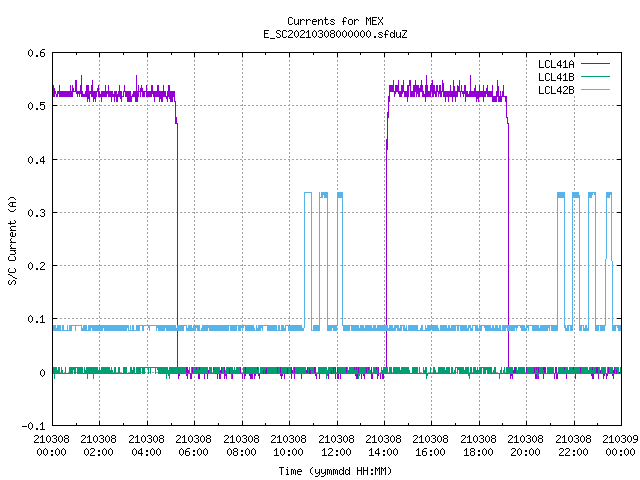Screen dimensions: 640x480
Task: Click the y-axis value 0.1
Action: click(x=36, y=319)
